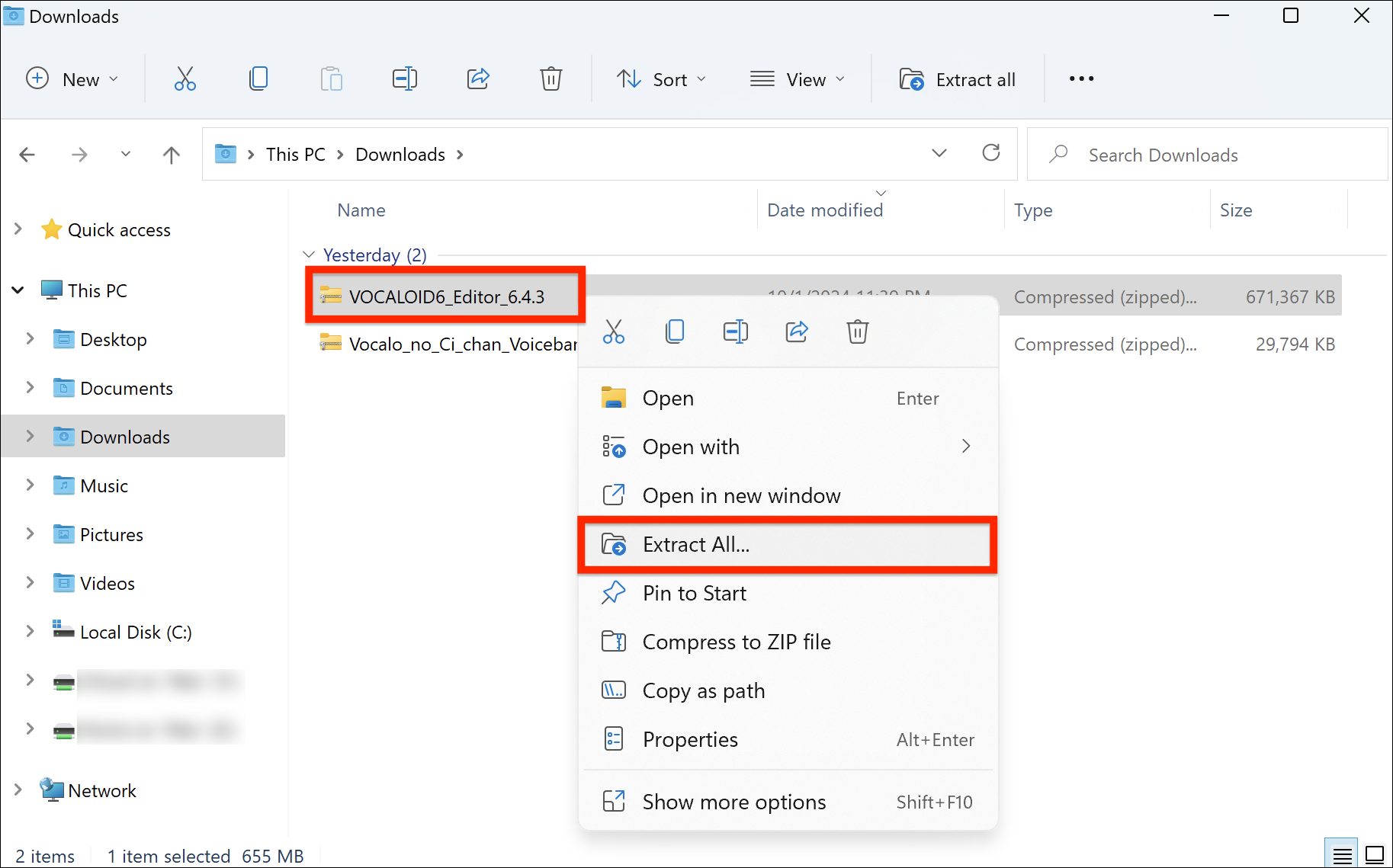Expand the Quick access tree node

tap(18, 229)
